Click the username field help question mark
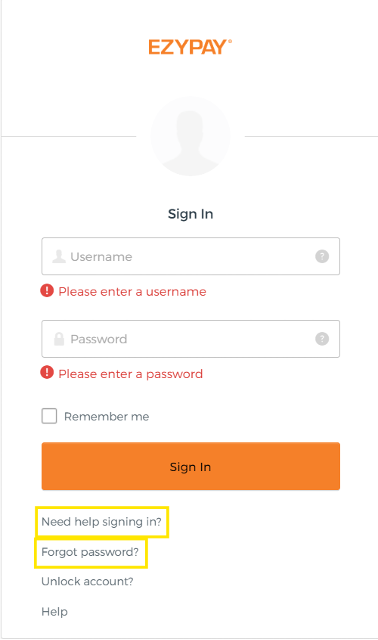The height and width of the screenshot is (640, 378). pyautogui.click(x=322, y=256)
